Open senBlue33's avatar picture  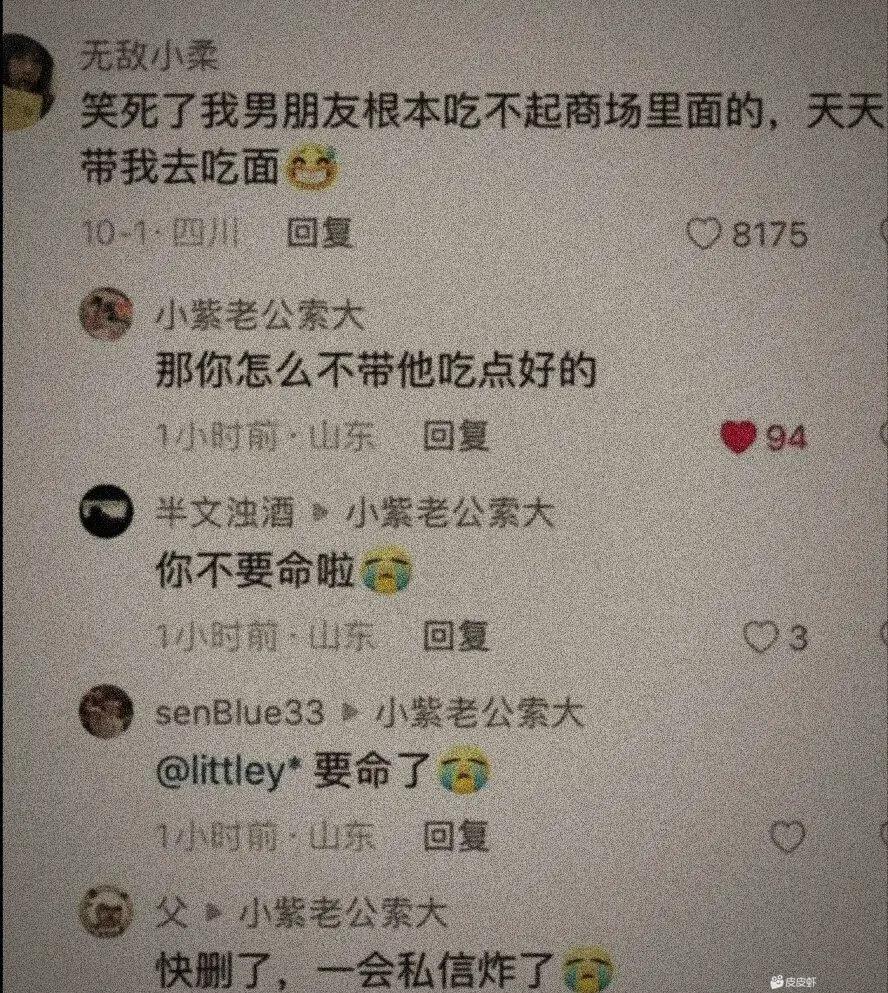106,712
